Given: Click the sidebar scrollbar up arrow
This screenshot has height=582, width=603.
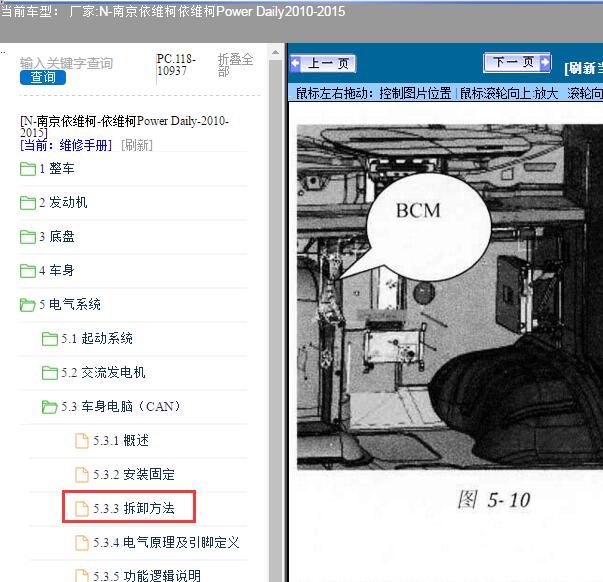Looking at the screenshot, I should coord(275,52).
